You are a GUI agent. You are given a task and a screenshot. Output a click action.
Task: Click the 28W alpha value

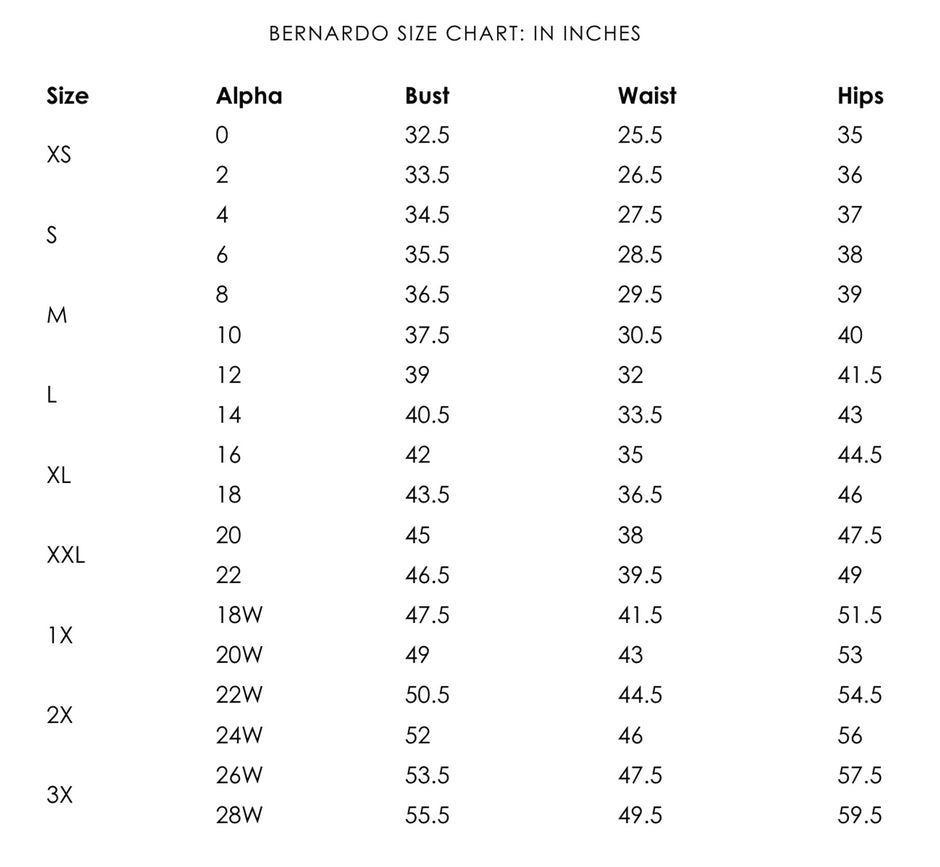coord(239,815)
